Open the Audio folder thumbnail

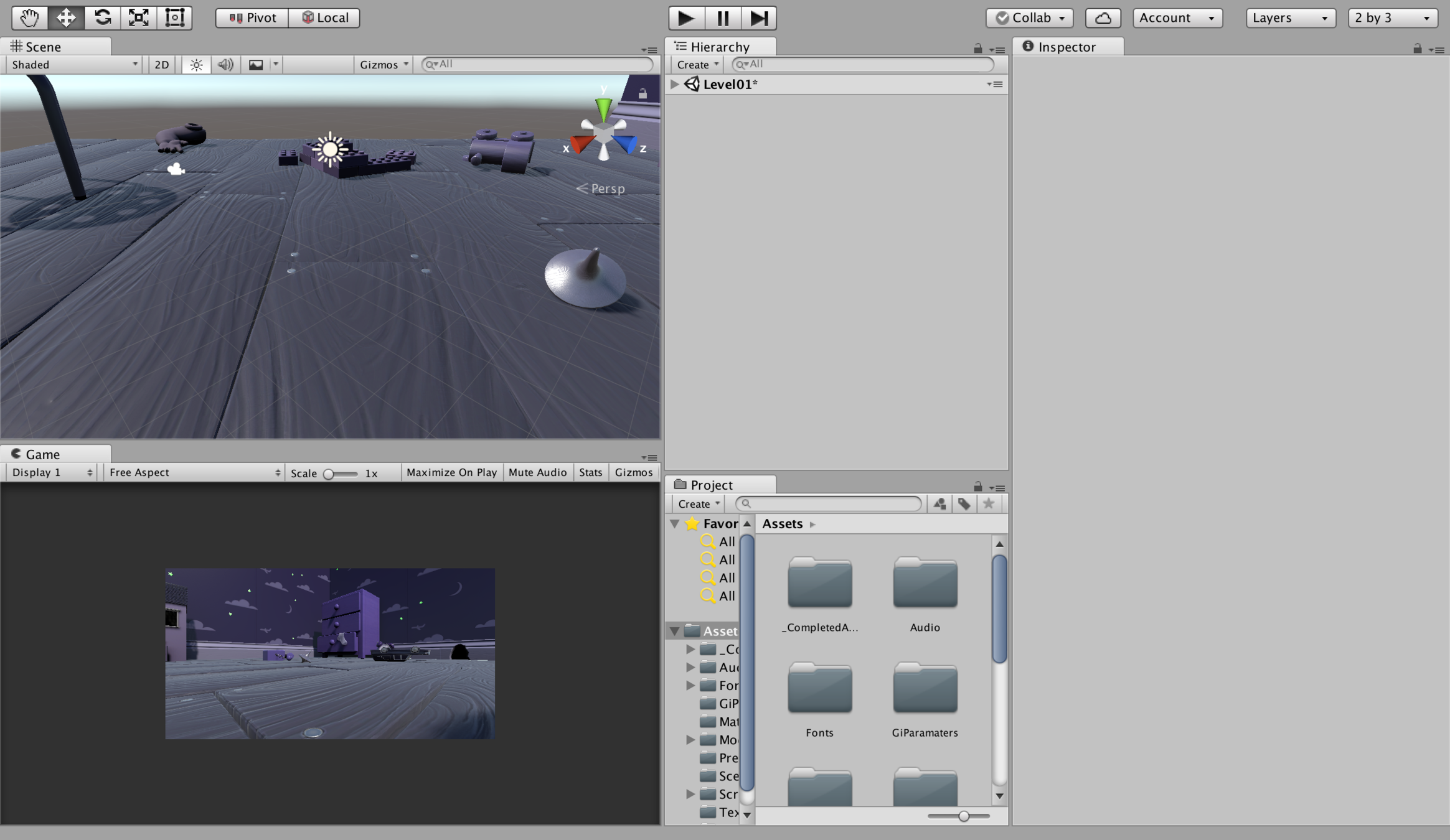[925, 583]
